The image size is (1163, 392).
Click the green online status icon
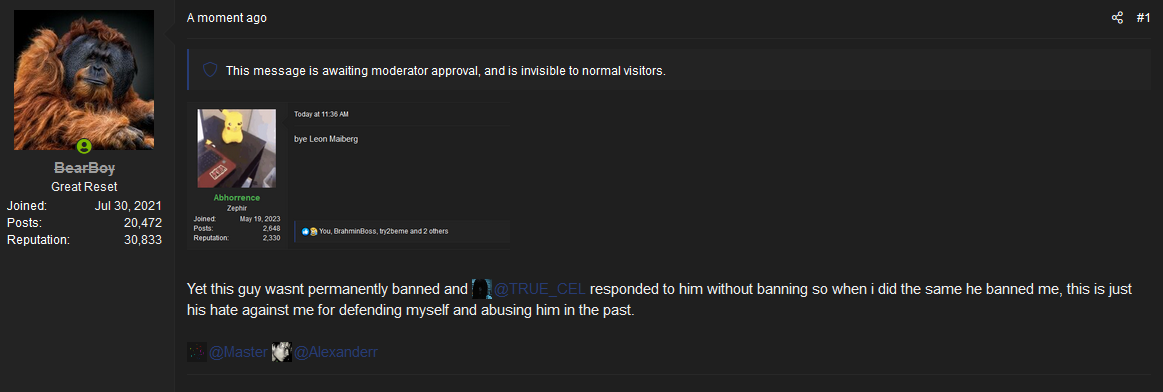click(84, 147)
